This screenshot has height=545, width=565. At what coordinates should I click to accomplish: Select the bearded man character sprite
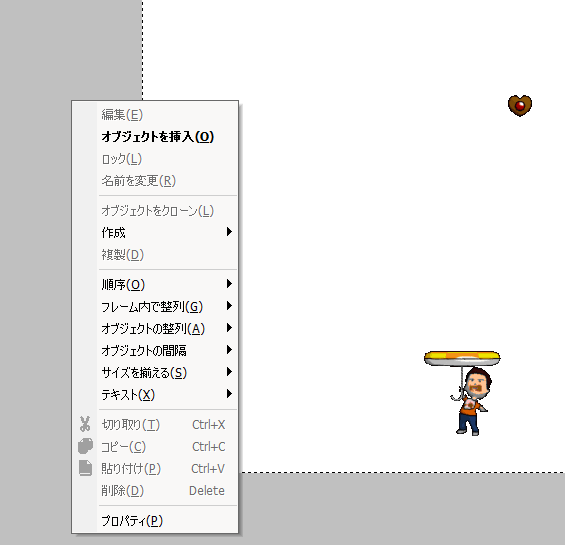[x=471, y=401]
